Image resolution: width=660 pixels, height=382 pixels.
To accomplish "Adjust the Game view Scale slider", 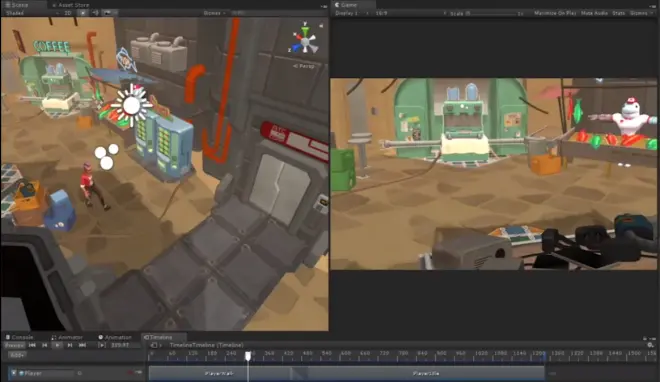I will coord(495,13).
